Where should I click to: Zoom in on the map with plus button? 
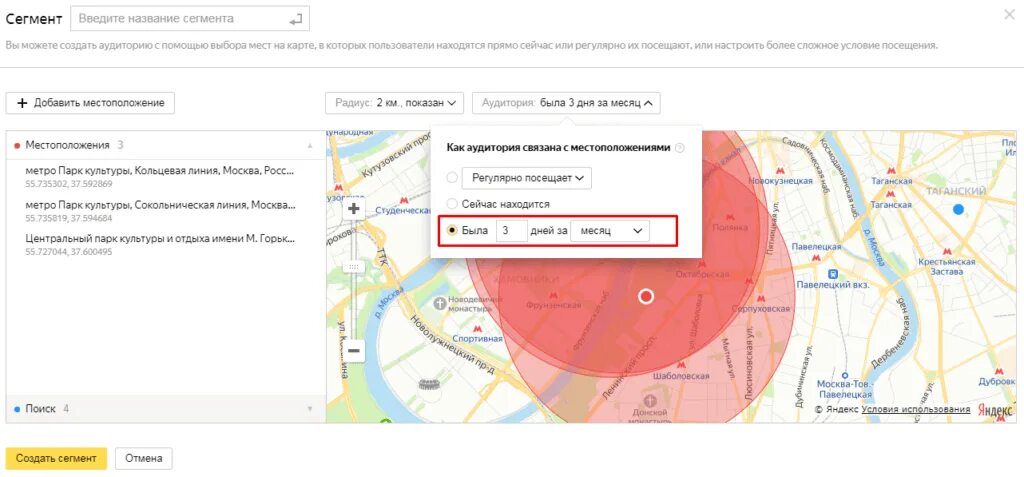click(x=354, y=209)
